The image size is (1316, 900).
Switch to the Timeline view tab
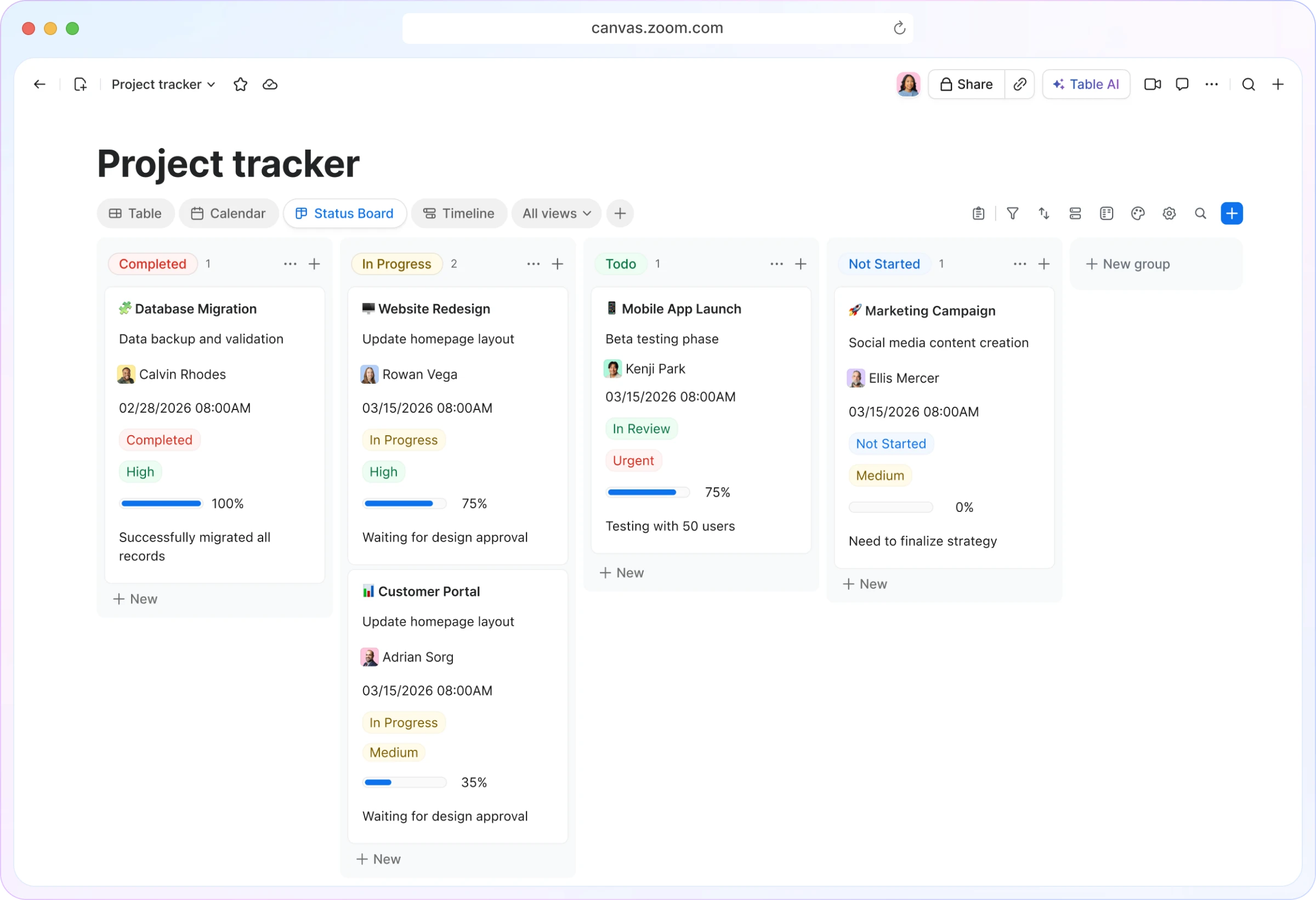[x=458, y=213]
